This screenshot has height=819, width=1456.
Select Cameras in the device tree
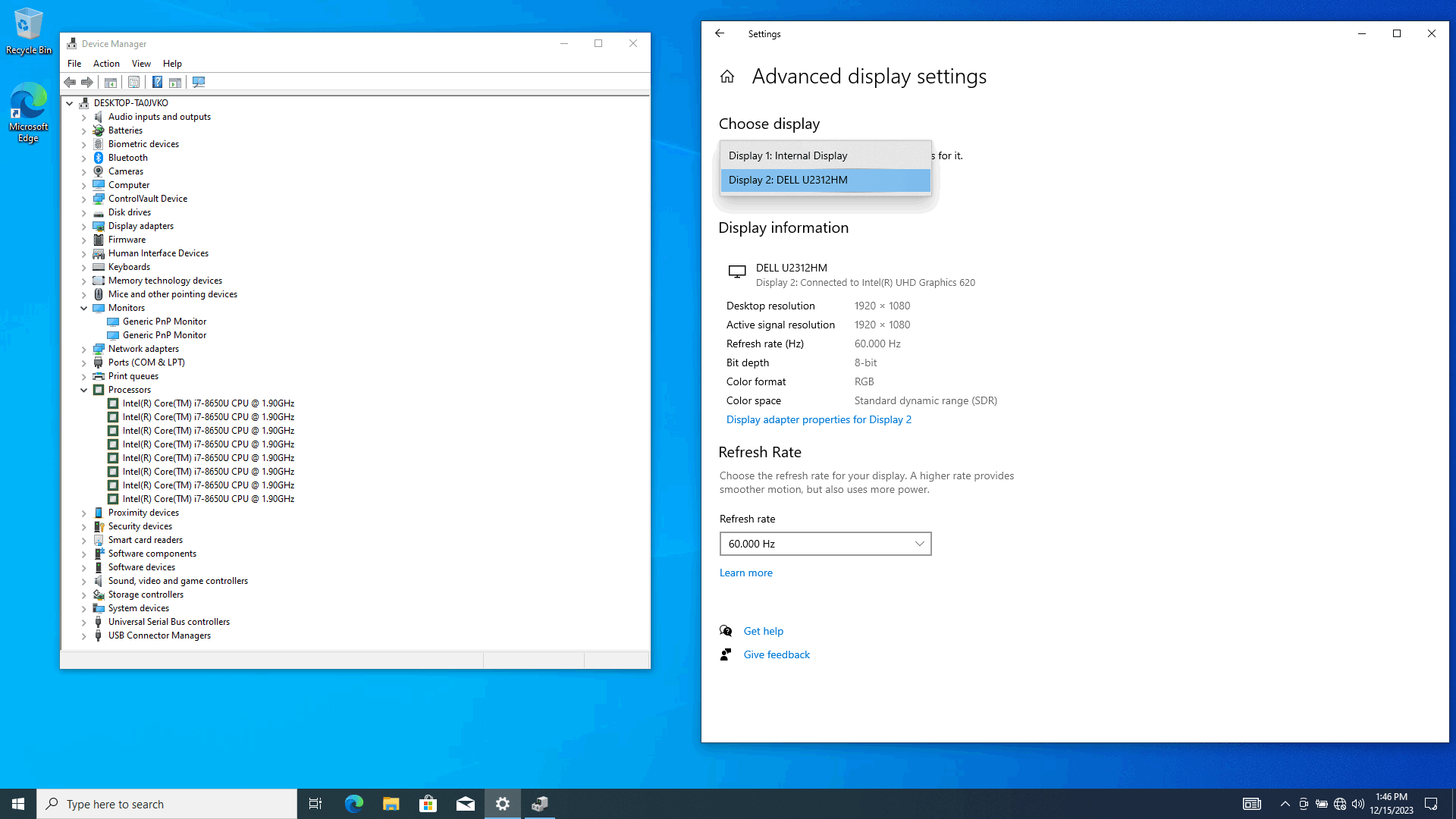click(126, 171)
